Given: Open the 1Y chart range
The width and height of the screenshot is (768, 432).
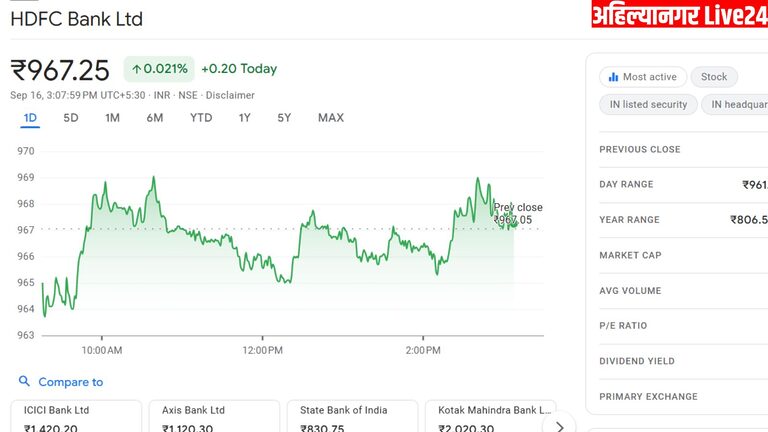Looking at the screenshot, I should 244,118.
